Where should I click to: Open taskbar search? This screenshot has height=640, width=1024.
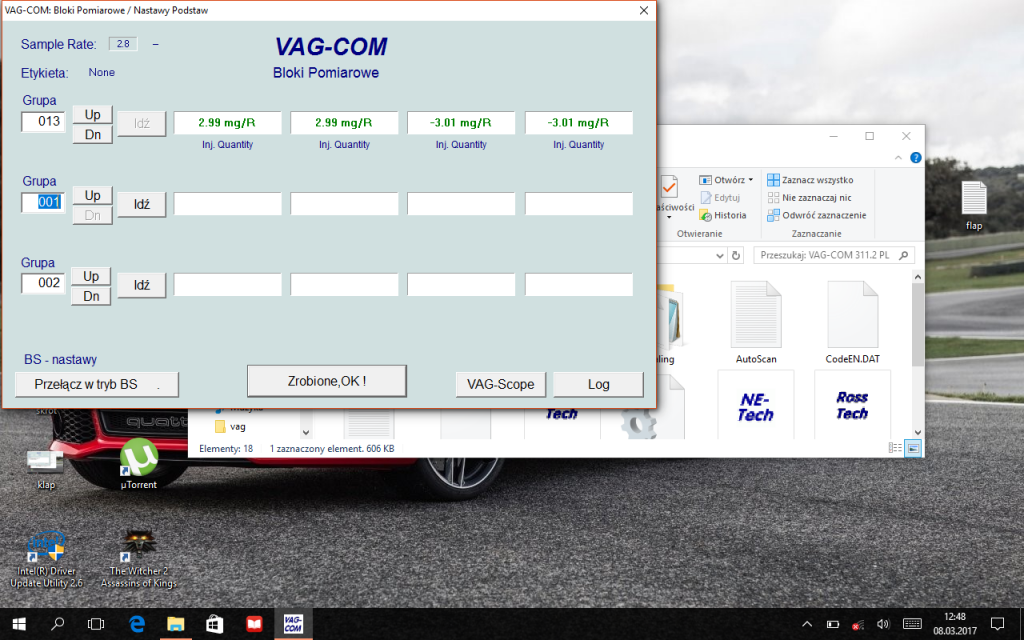pos(57,624)
